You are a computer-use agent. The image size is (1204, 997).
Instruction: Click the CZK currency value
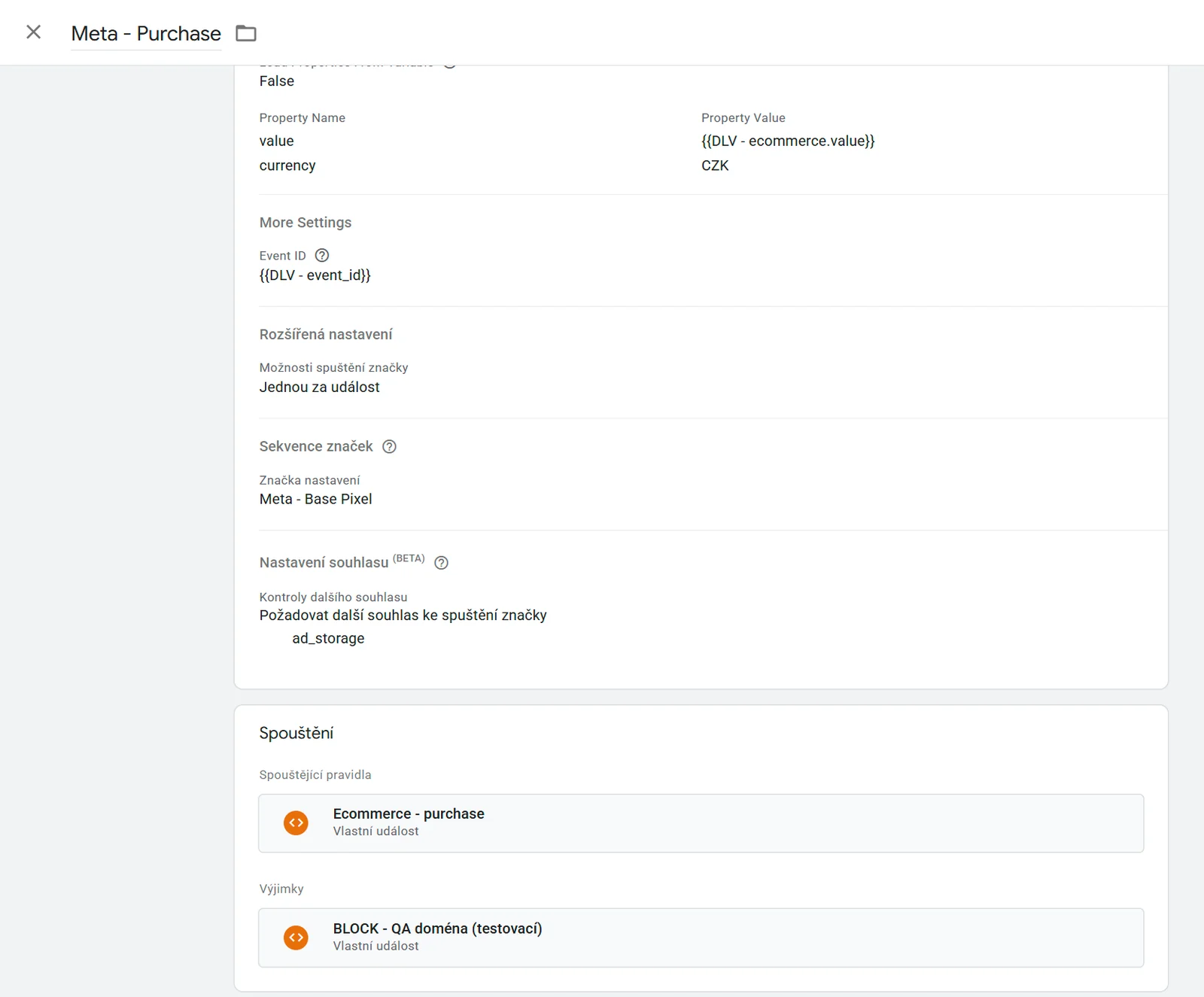coord(715,166)
